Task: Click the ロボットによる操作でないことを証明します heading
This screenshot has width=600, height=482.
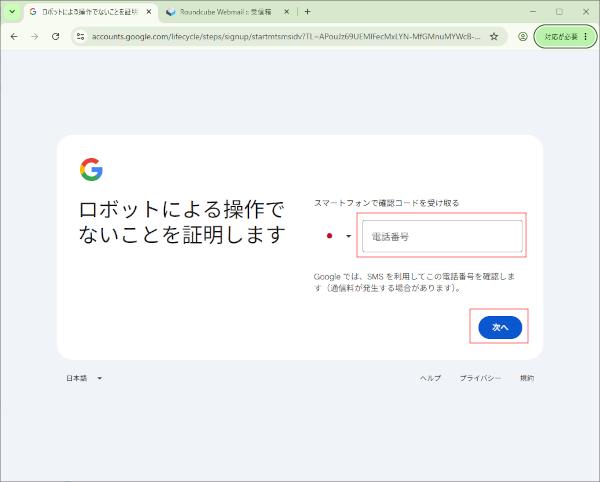Action: coord(182,222)
